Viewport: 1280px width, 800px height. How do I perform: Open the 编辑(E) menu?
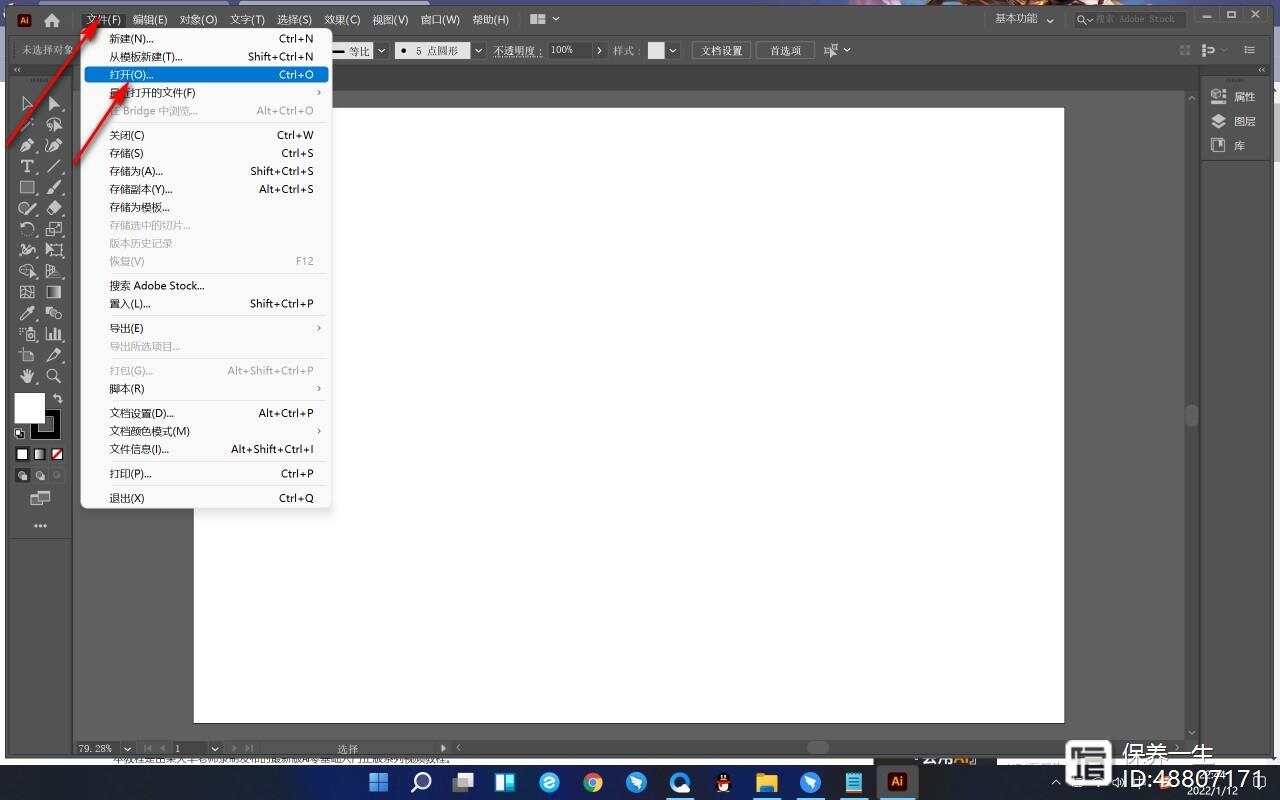[x=150, y=20]
